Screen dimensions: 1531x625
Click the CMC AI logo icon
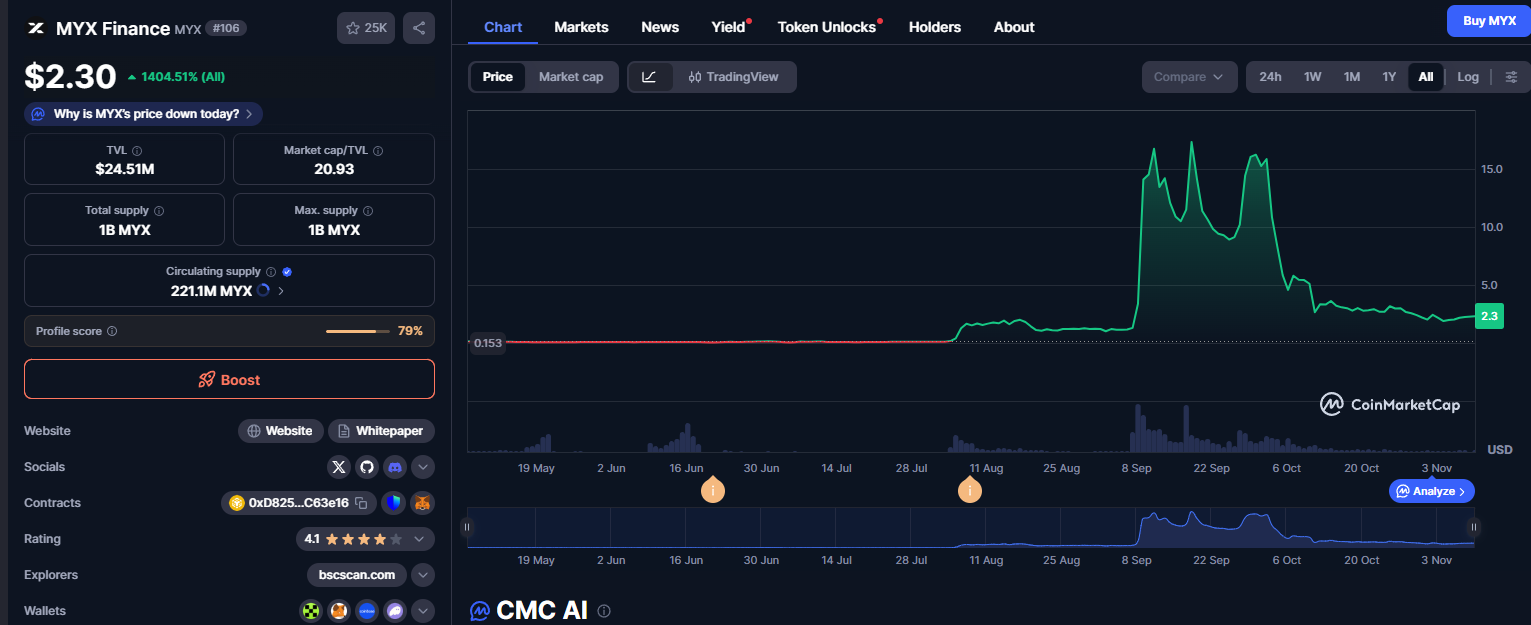pos(480,611)
